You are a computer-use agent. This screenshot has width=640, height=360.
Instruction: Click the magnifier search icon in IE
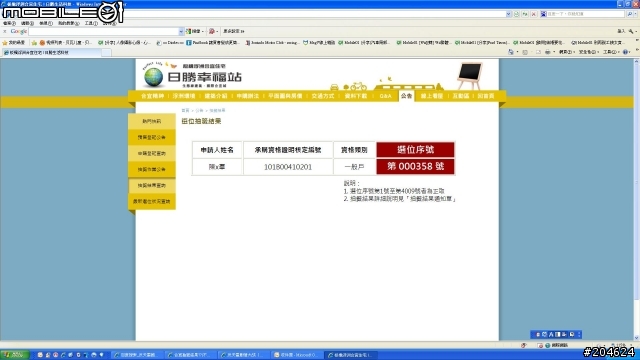(x=630, y=14)
